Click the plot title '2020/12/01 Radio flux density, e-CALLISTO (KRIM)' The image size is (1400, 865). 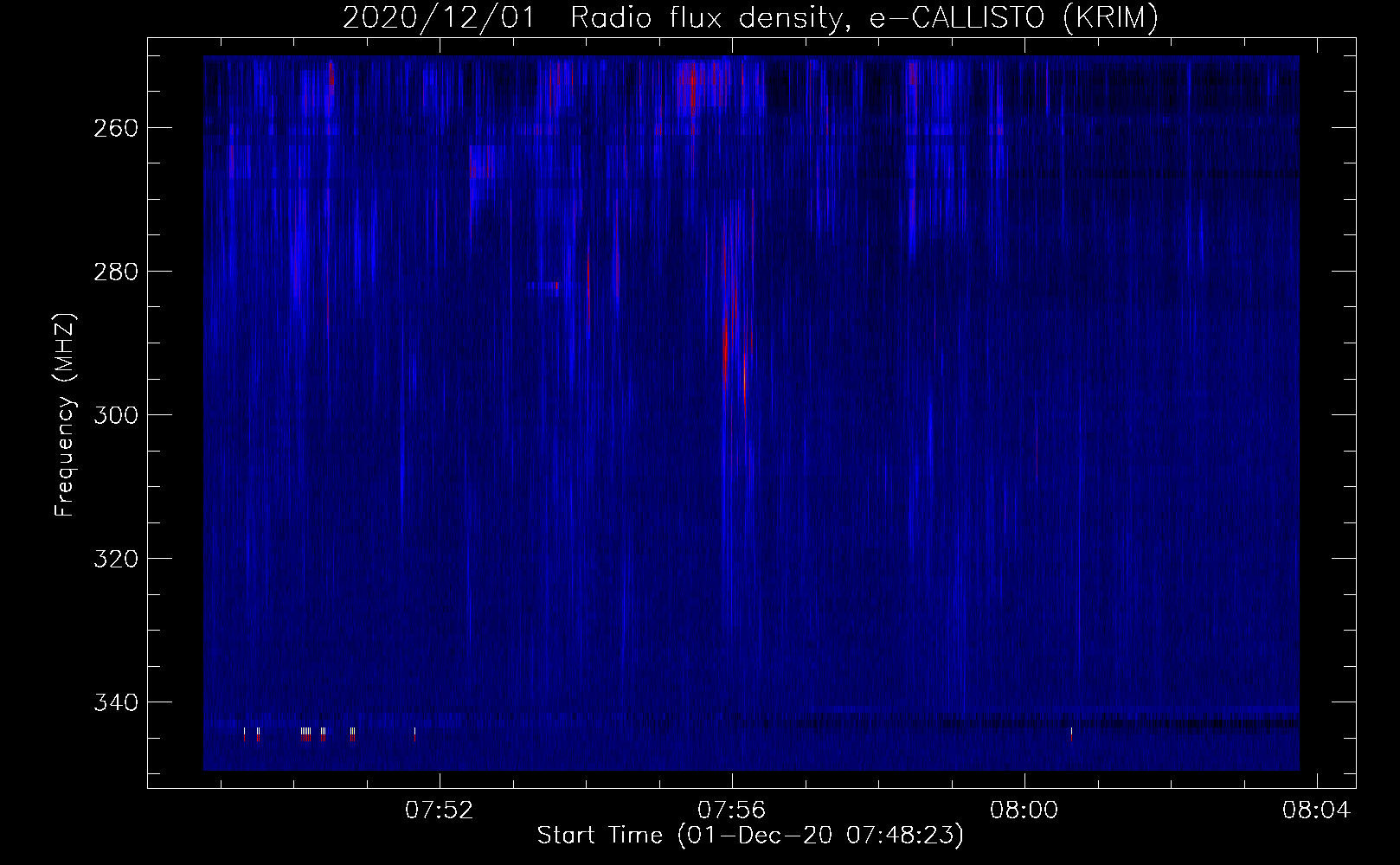pos(750,18)
